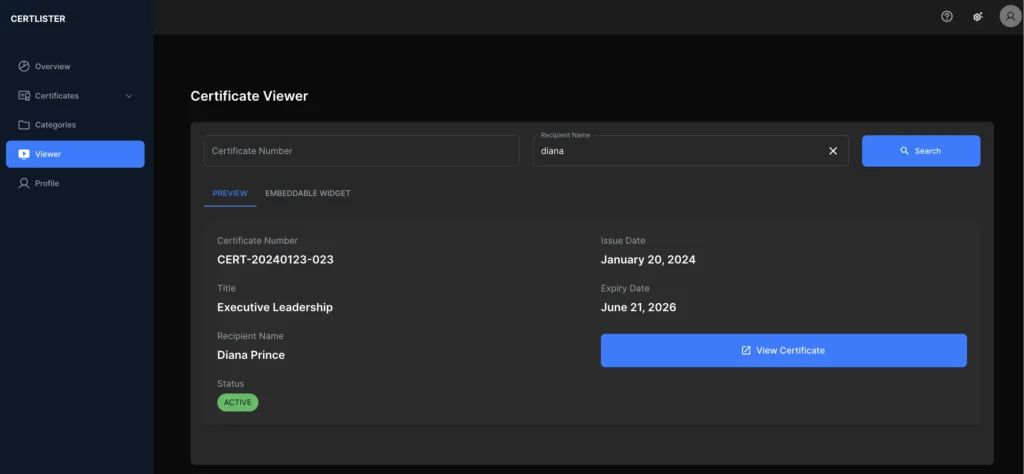Open Profile in the sidebar
The height and width of the screenshot is (474, 1024).
75,183
